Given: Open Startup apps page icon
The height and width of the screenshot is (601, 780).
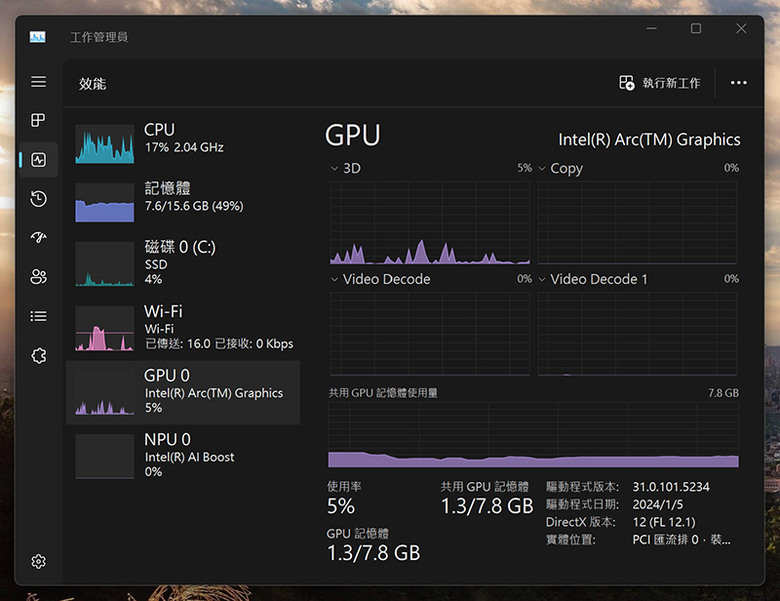Looking at the screenshot, I should (x=38, y=237).
